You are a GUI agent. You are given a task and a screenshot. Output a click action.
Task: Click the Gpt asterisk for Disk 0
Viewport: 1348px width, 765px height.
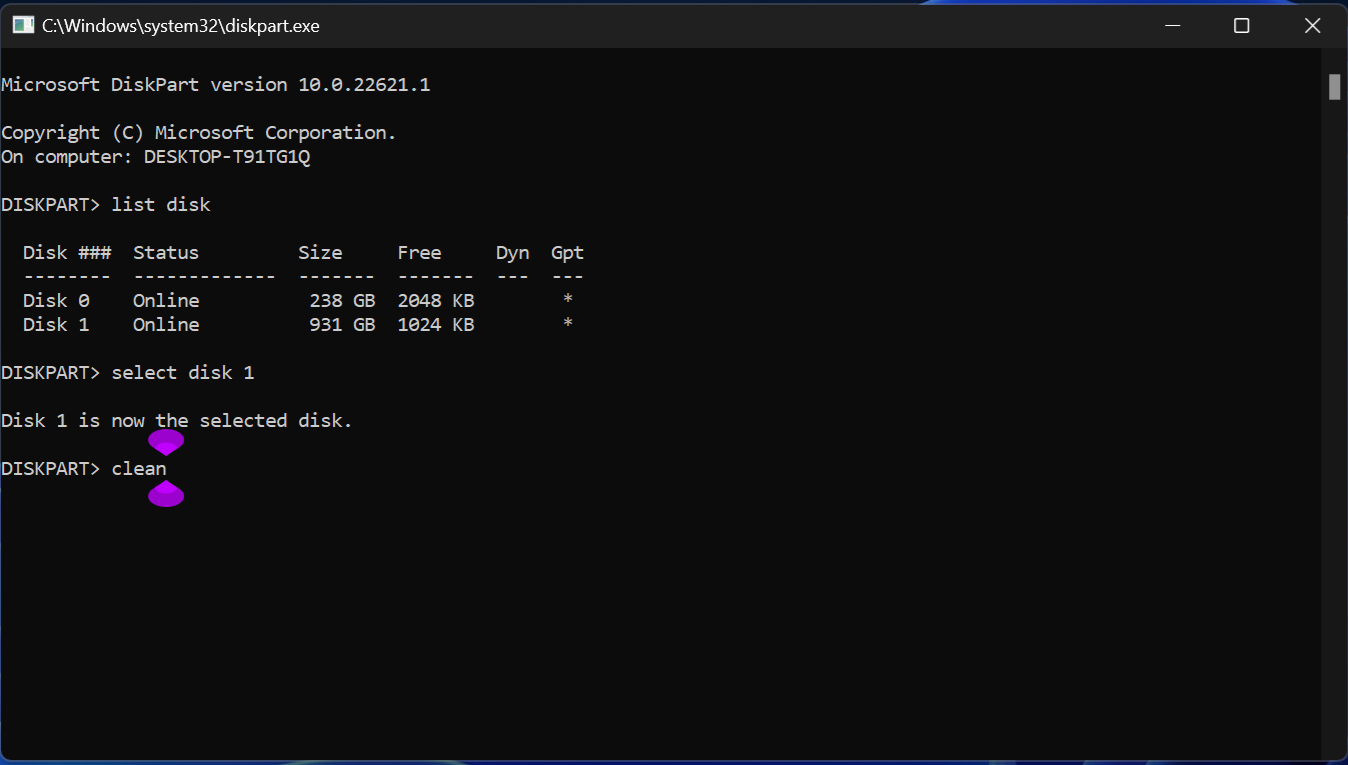[x=568, y=300]
